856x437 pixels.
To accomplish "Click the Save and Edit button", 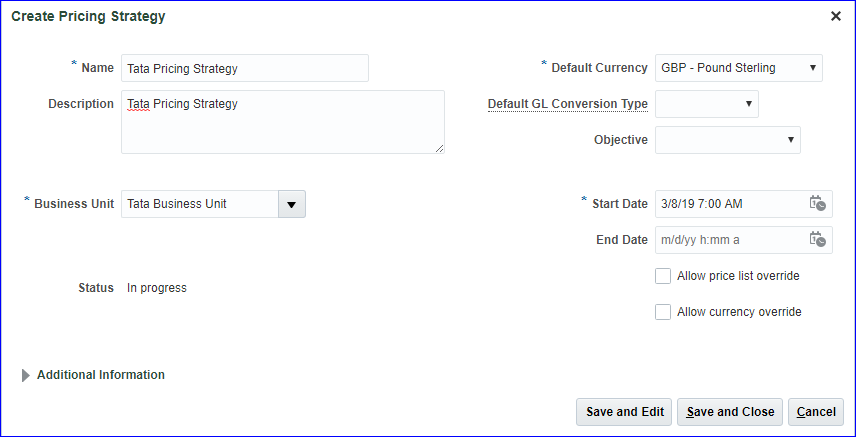I will tap(625, 412).
